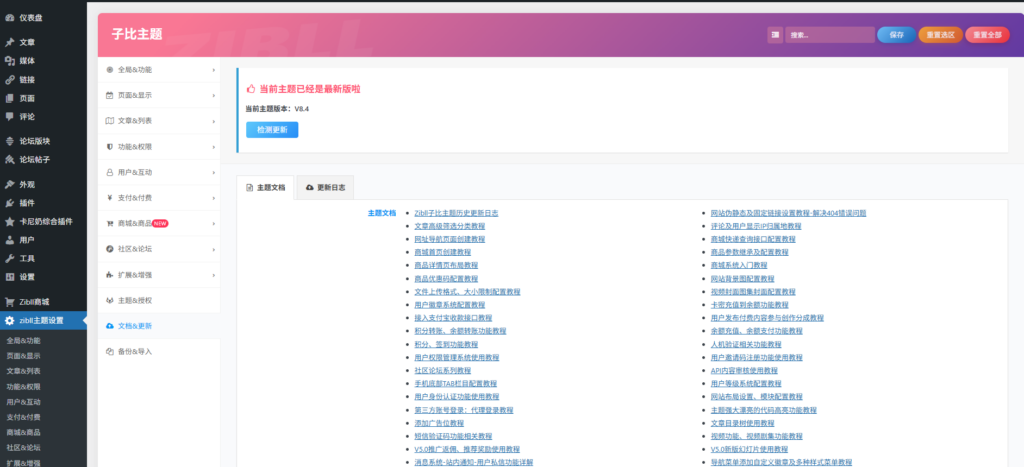Click the NEW badge on 商城&商品
Screen dimensions: 1024x467
pyautogui.click(x=160, y=223)
